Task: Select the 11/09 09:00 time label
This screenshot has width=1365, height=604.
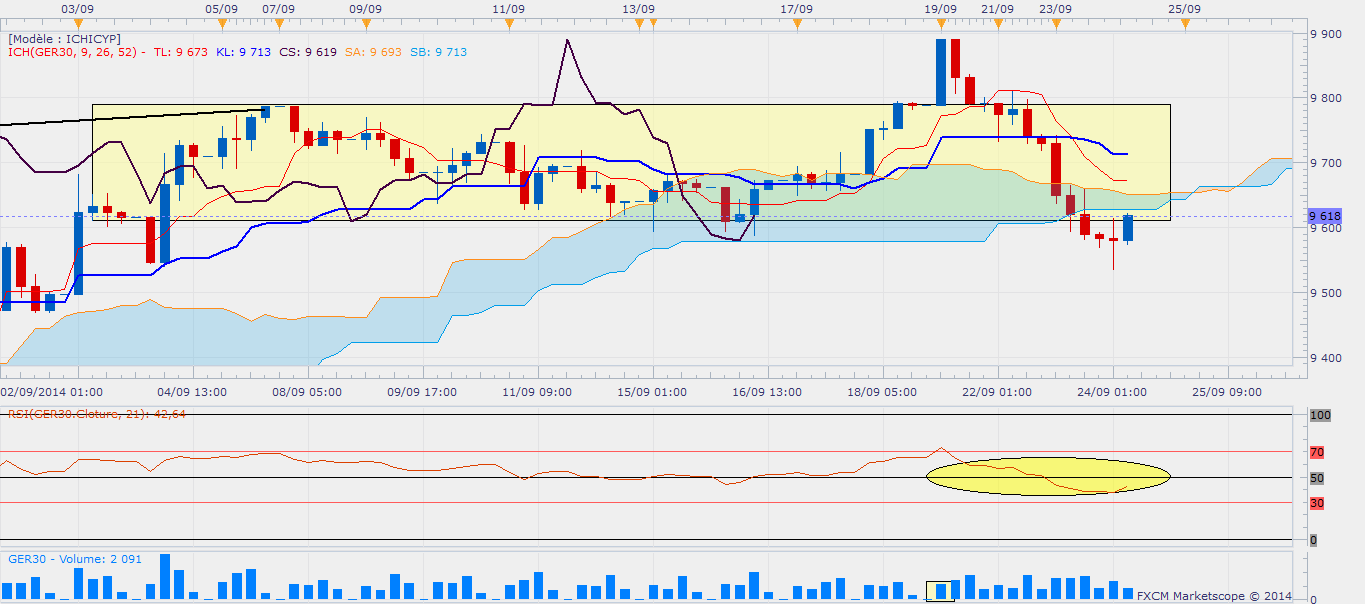Action: pyautogui.click(x=537, y=392)
